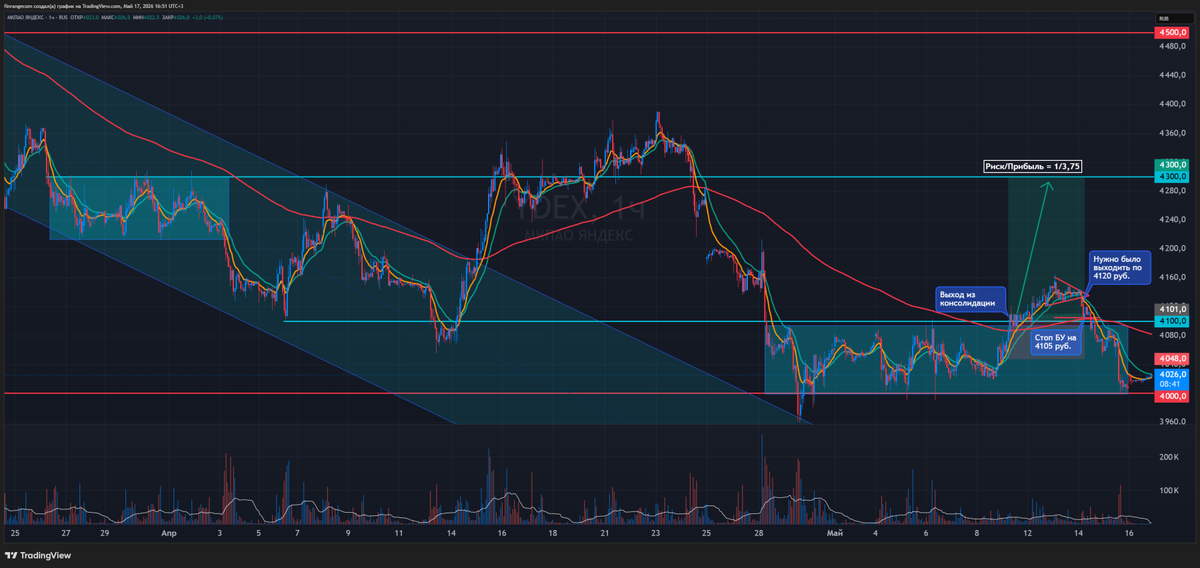The width and height of the screenshot is (1200, 568).
Task: Click the red 4048,0 price label
Action: click(x=1171, y=358)
